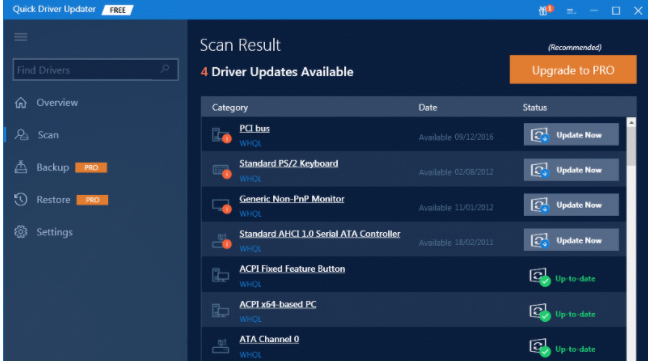The width and height of the screenshot is (648, 361).
Task: Update Now for Standard AHCI Serial ATA Controller
Action: (x=571, y=240)
